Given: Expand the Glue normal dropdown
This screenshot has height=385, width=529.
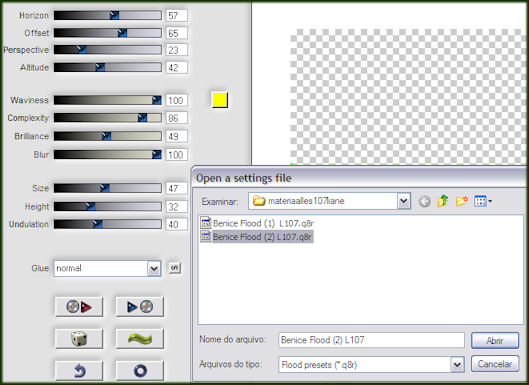Looking at the screenshot, I should point(154,269).
